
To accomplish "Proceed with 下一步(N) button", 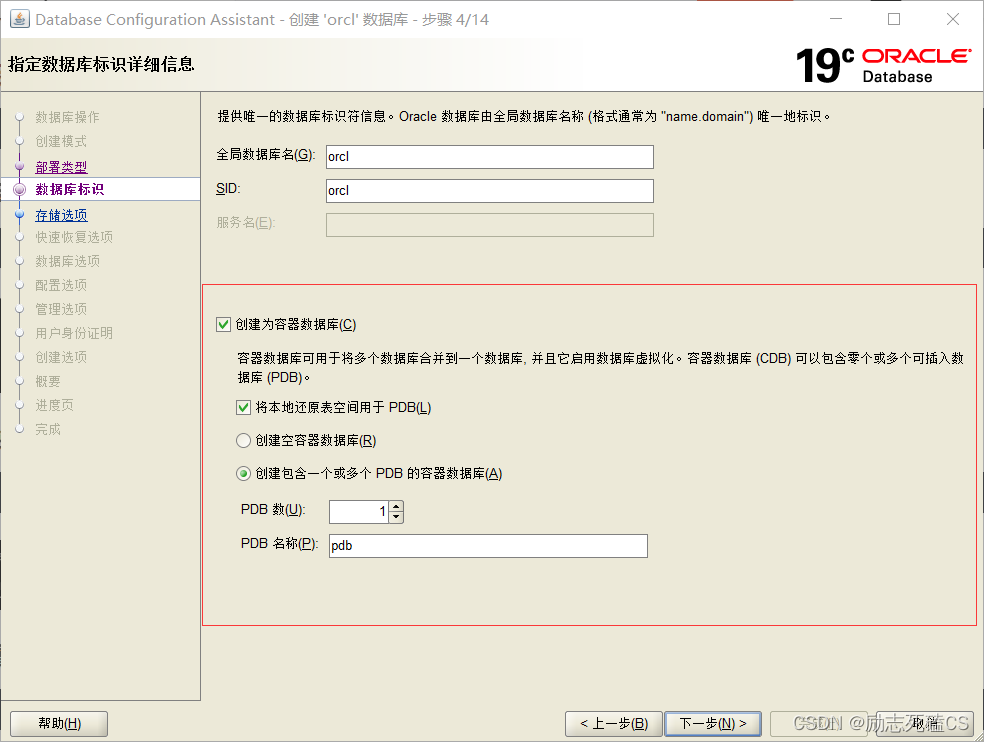I will click(713, 724).
